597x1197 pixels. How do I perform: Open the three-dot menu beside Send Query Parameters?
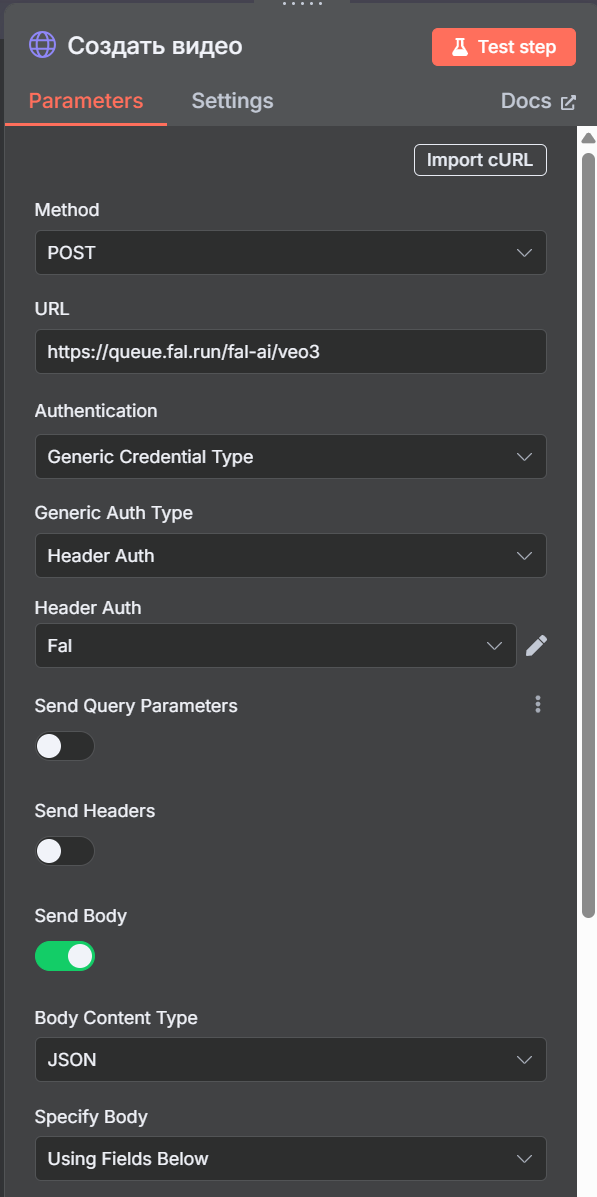pyautogui.click(x=538, y=705)
